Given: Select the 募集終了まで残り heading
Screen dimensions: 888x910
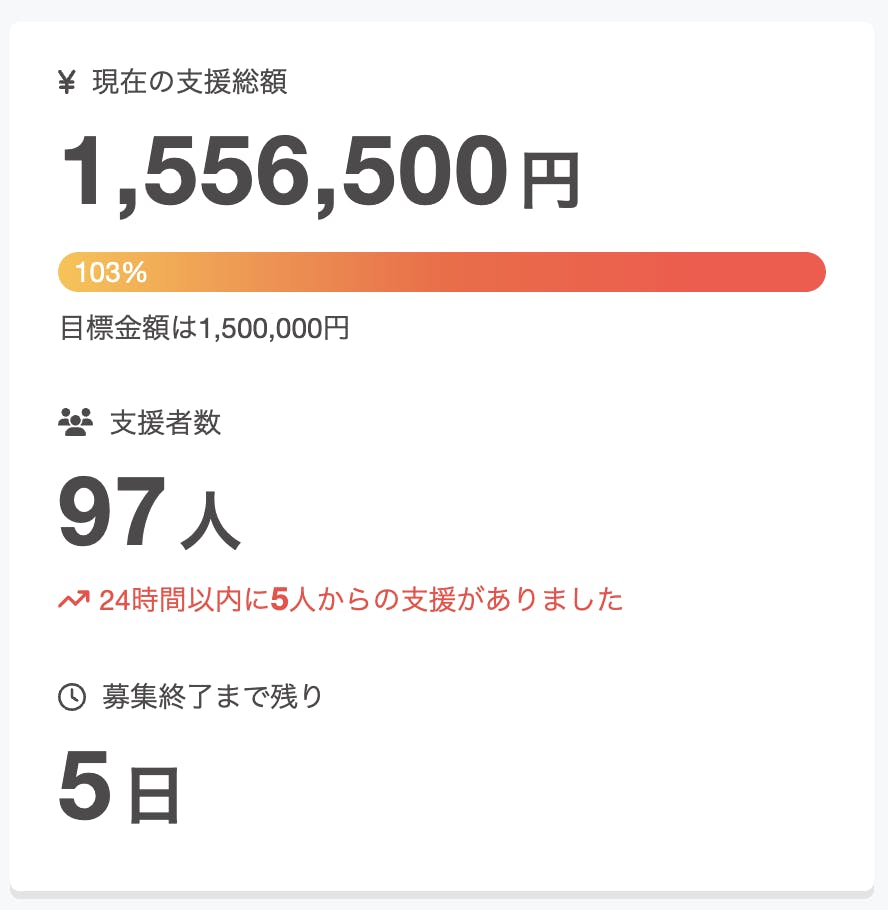Looking at the screenshot, I should point(213,696).
